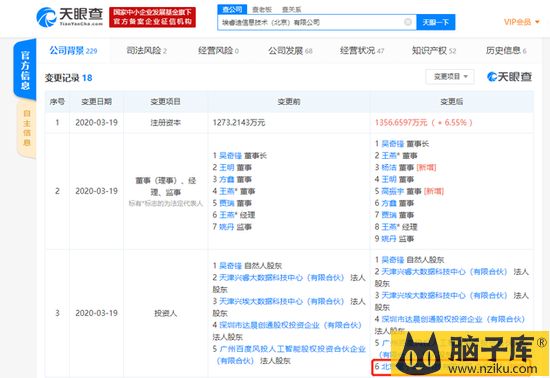Switch to the 经营风险 tab
Viewport: 550px width, 378px height.
218,51
